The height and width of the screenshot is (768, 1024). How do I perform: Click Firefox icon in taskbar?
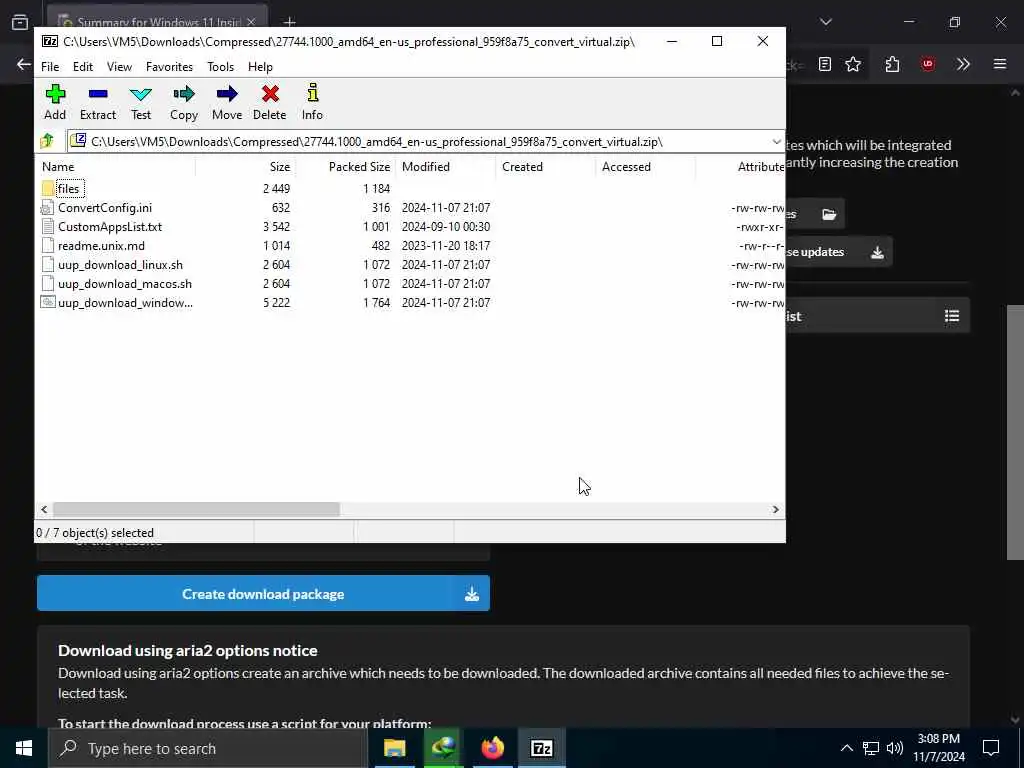click(x=492, y=748)
